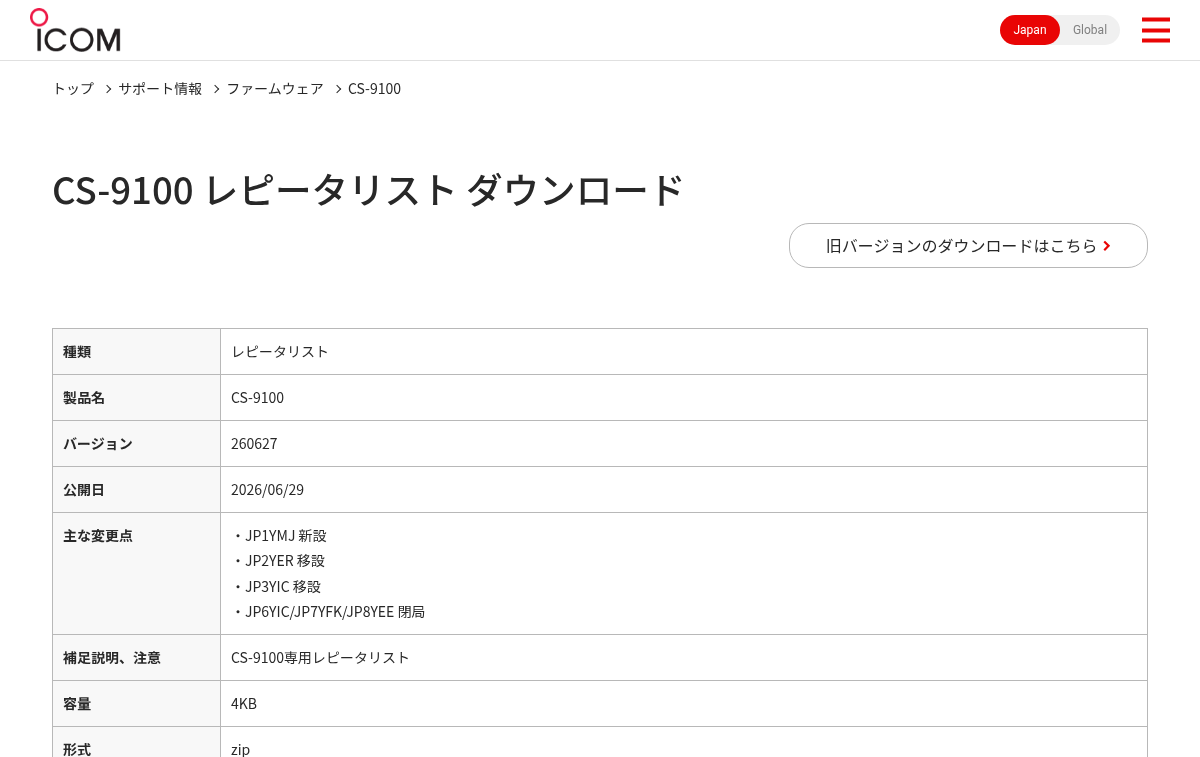Click the zip format value
This screenshot has width=1200, height=757.
240,749
